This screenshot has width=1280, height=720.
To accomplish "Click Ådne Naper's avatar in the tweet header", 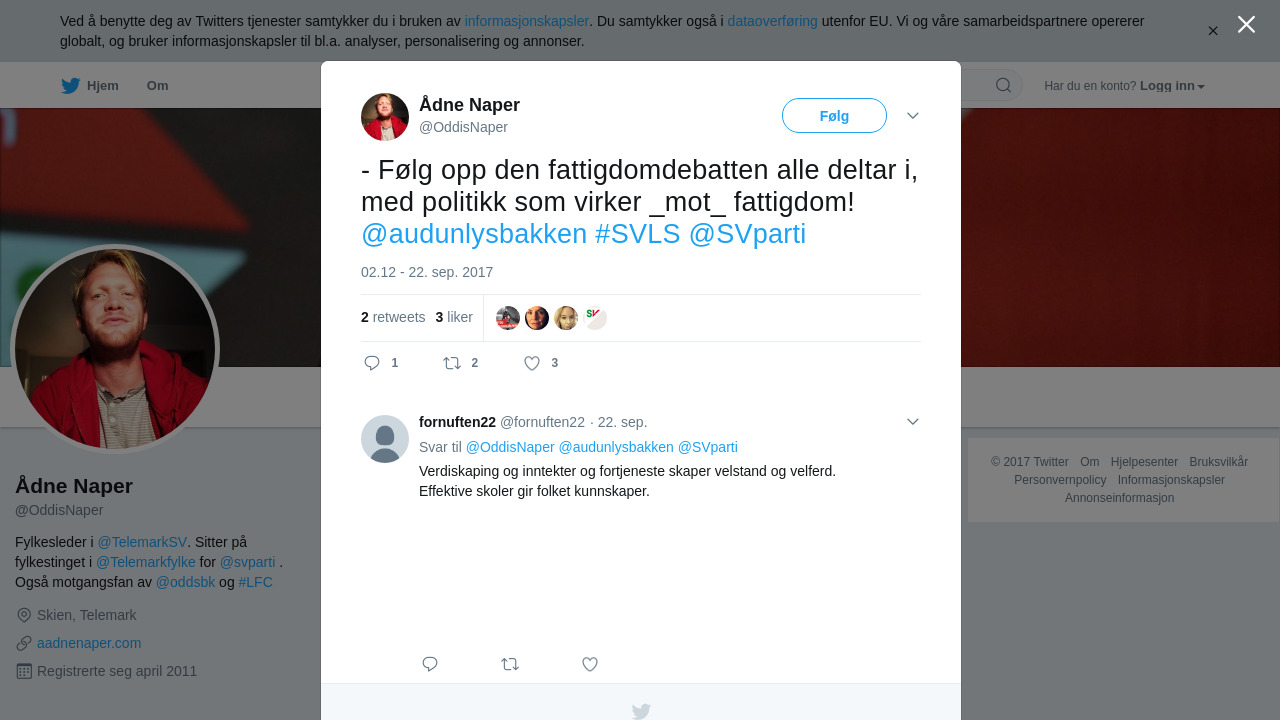I will 385,117.
